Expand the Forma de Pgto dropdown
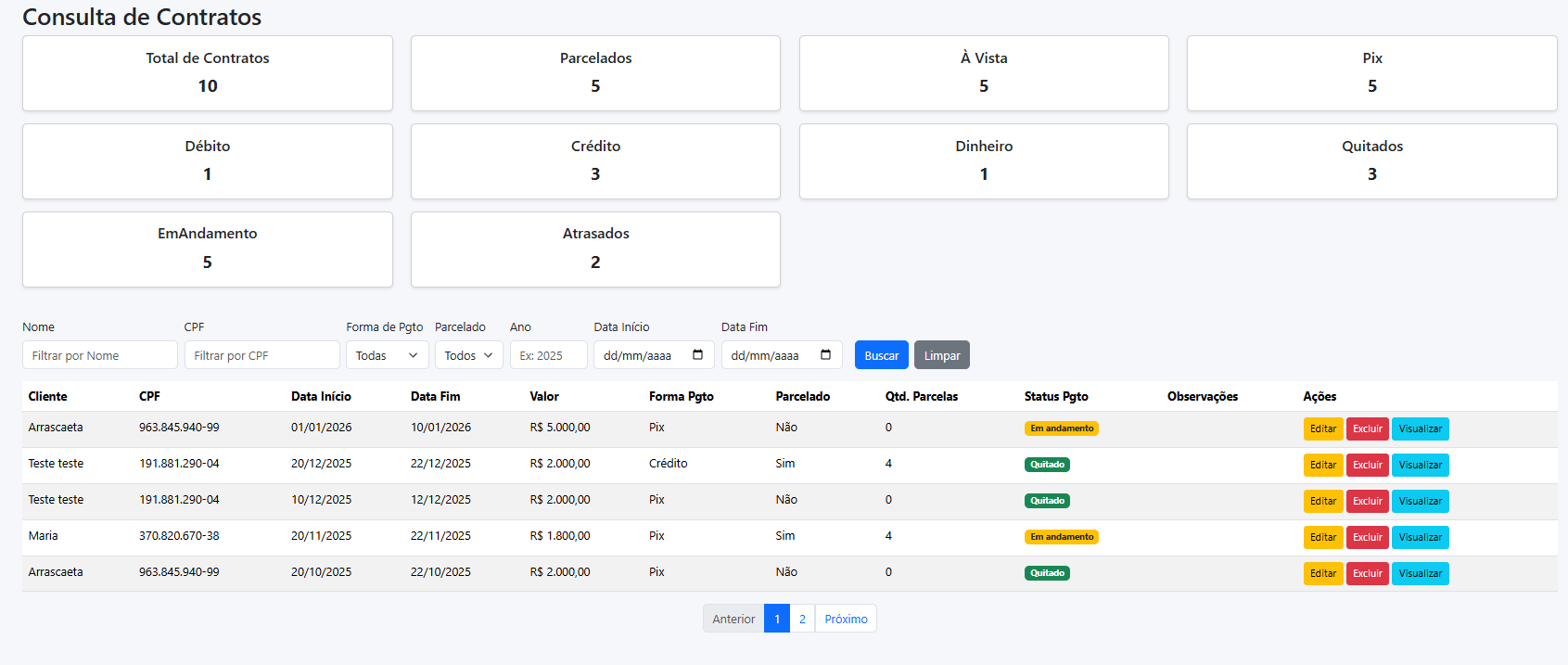This screenshot has width=1568, height=665. coord(387,355)
